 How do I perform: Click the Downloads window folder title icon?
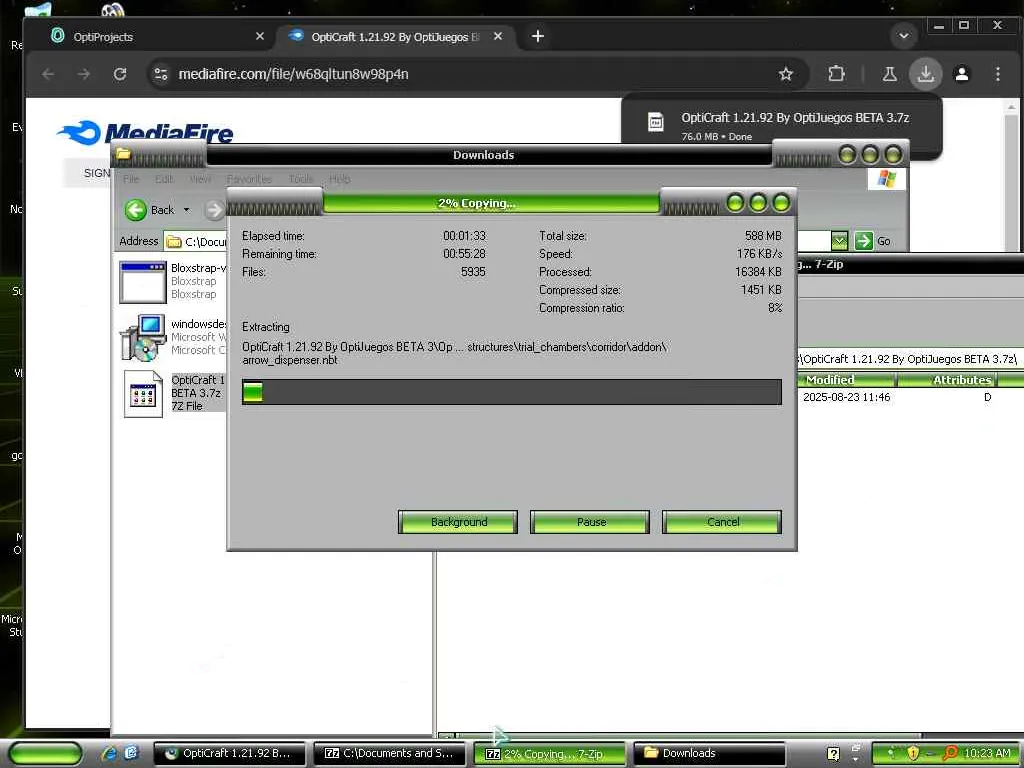click(123, 154)
